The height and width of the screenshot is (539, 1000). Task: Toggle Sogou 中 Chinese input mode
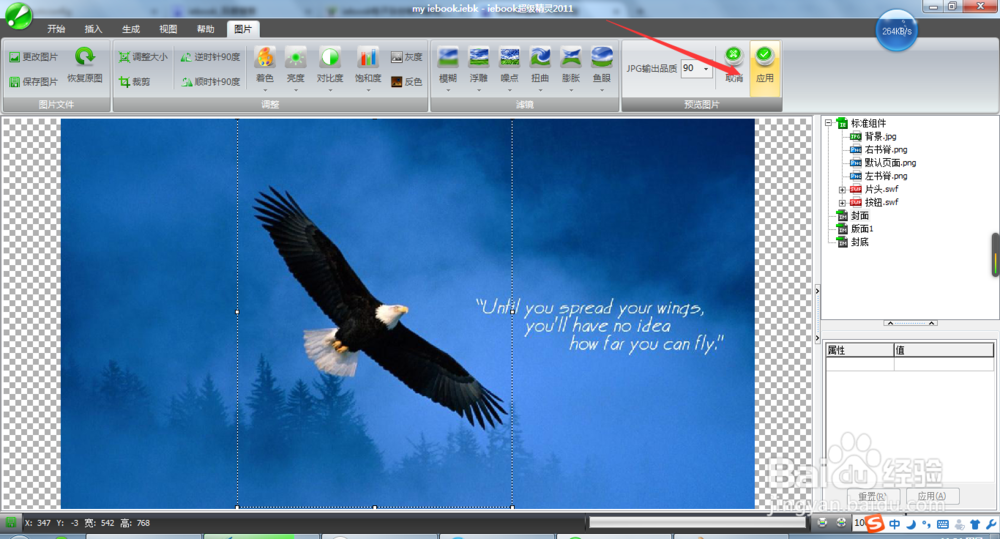tap(895, 524)
